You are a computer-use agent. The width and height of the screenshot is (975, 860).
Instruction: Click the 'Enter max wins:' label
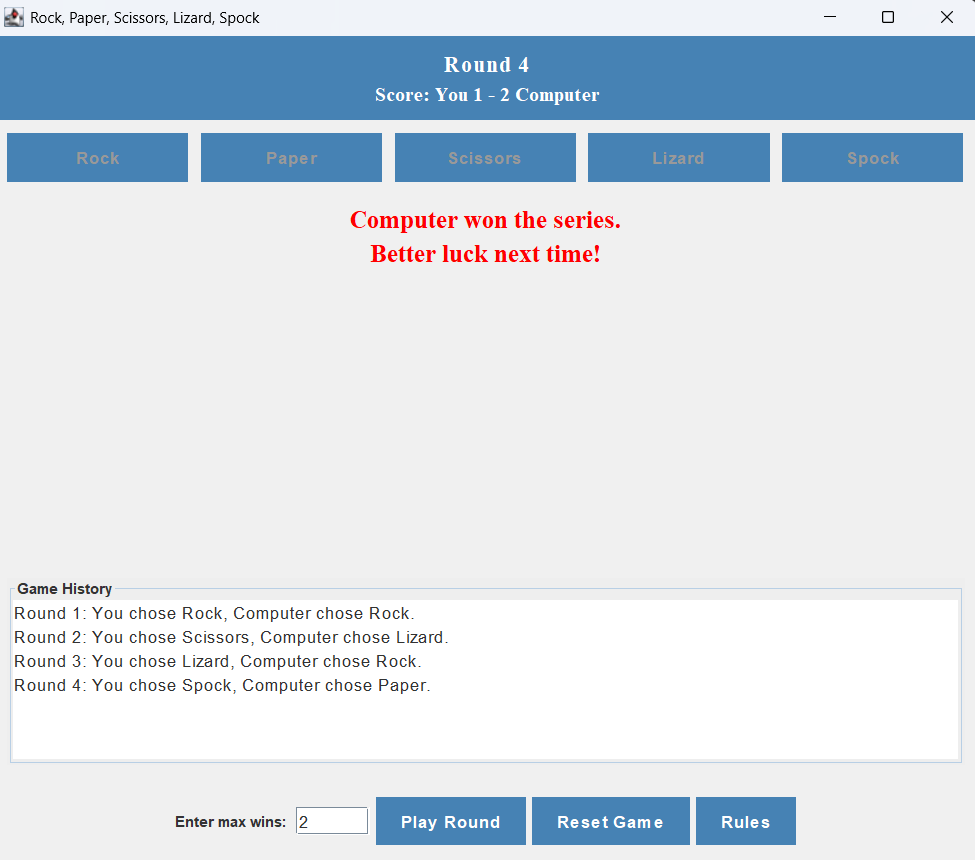click(x=231, y=821)
